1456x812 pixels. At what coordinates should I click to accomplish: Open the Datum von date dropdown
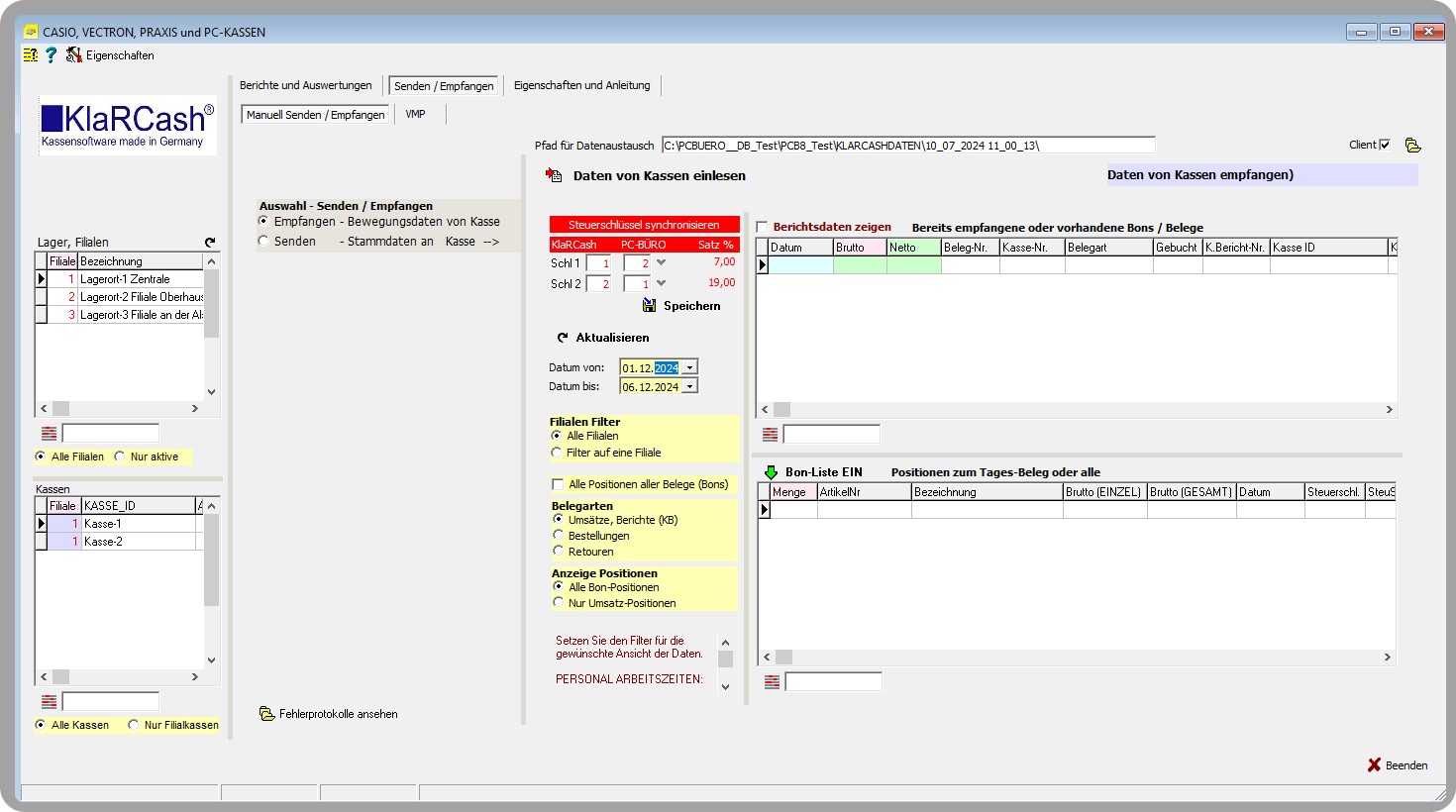[691, 366]
